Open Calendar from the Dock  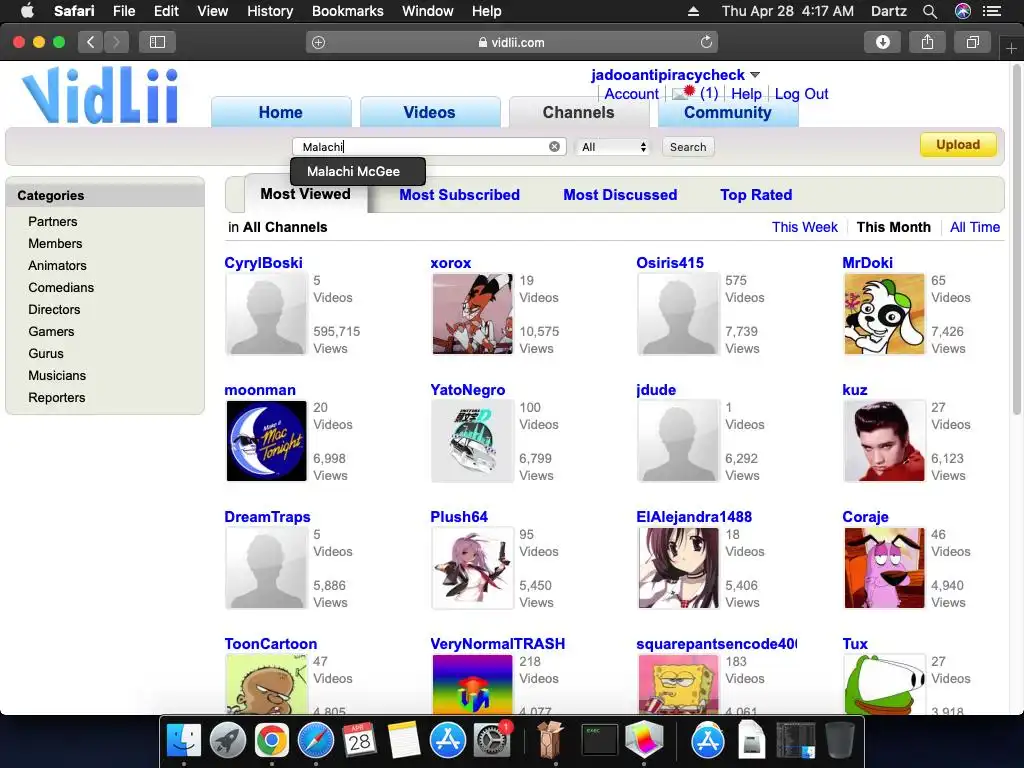359,741
